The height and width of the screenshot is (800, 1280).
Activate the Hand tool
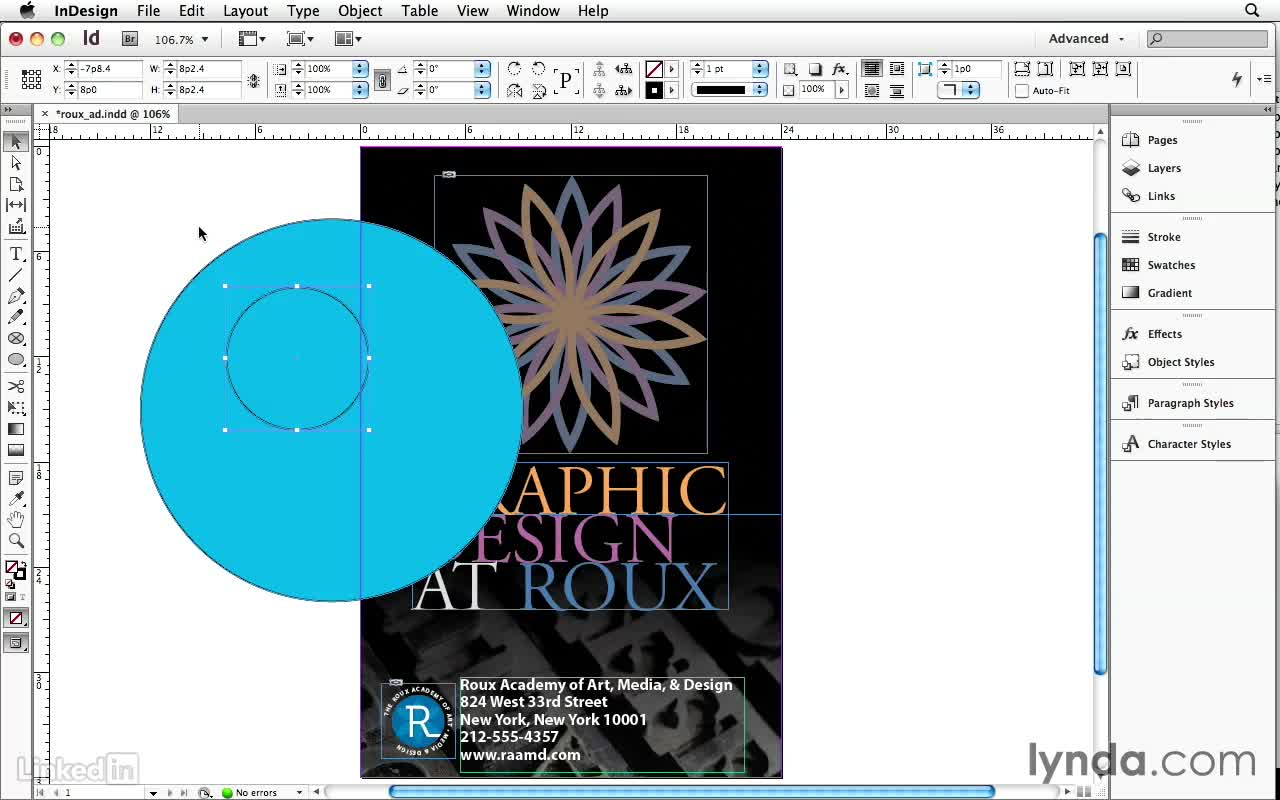(16, 520)
